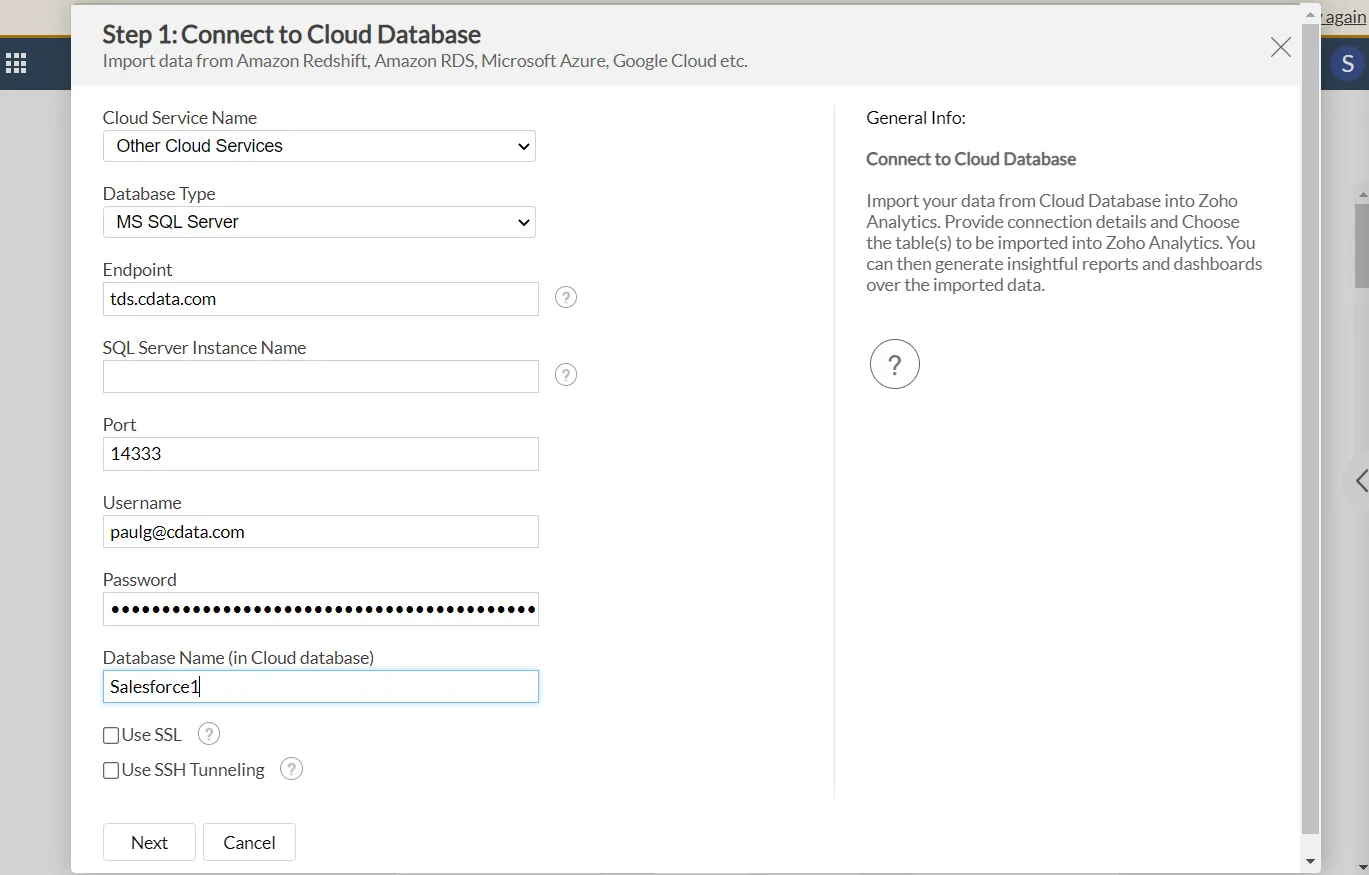Click inside the Endpoint text field

click(x=320, y=298)
